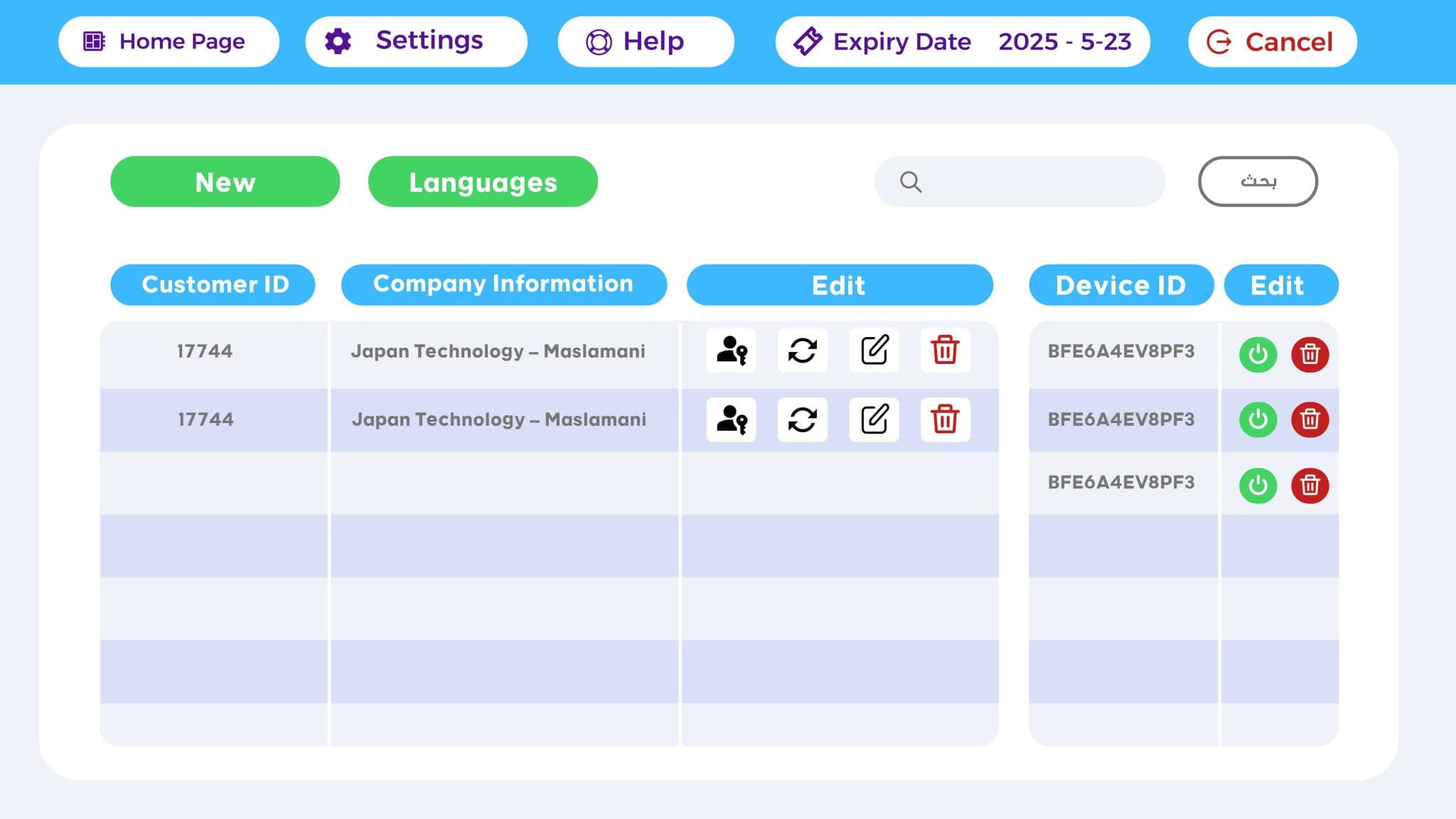Screen dimensions: 1456x819
Task: Remove third device with red trash button
Action: (1310, 486)
